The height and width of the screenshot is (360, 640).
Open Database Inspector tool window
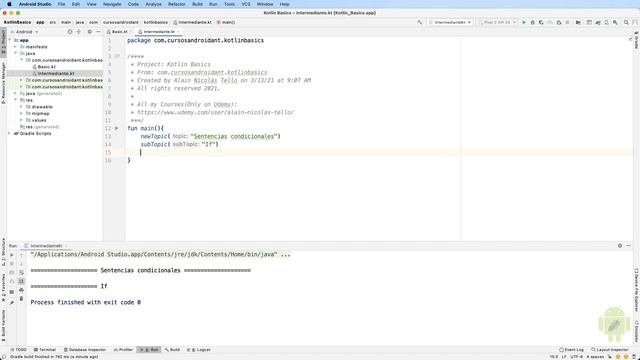pos(84,350)
